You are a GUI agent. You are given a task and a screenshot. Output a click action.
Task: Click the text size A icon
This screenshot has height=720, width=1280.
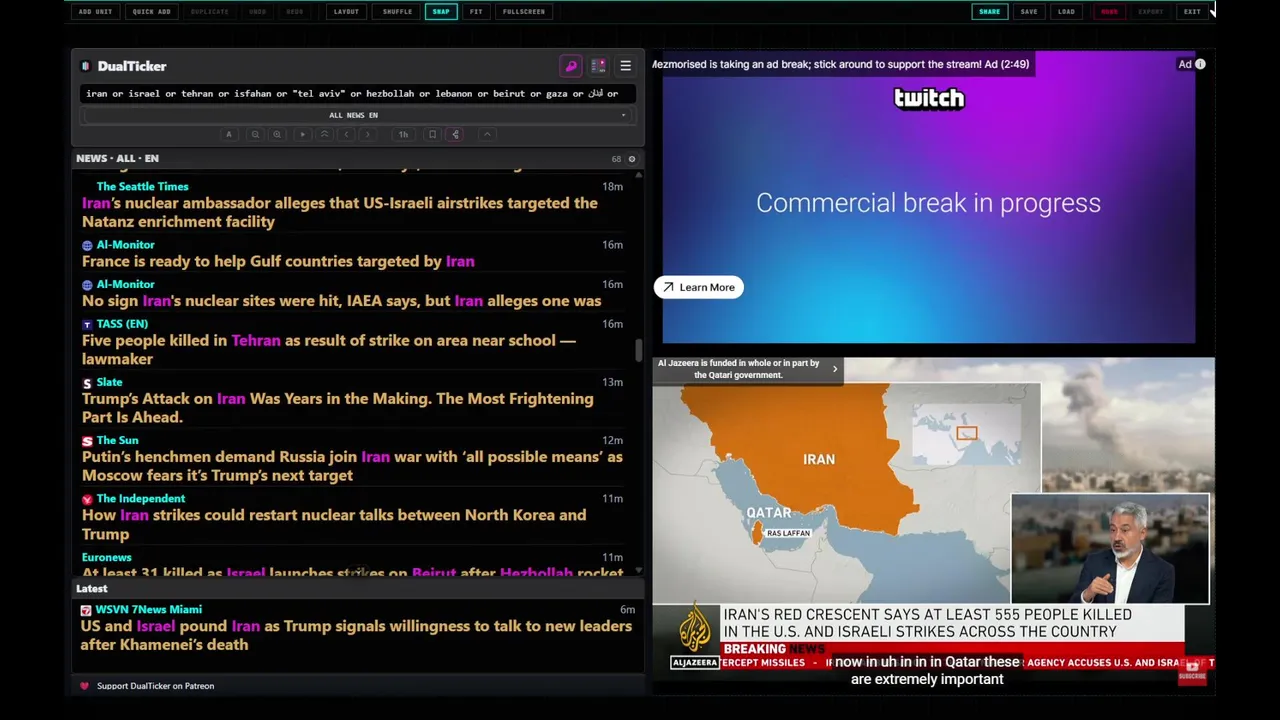tap(228, 134)
